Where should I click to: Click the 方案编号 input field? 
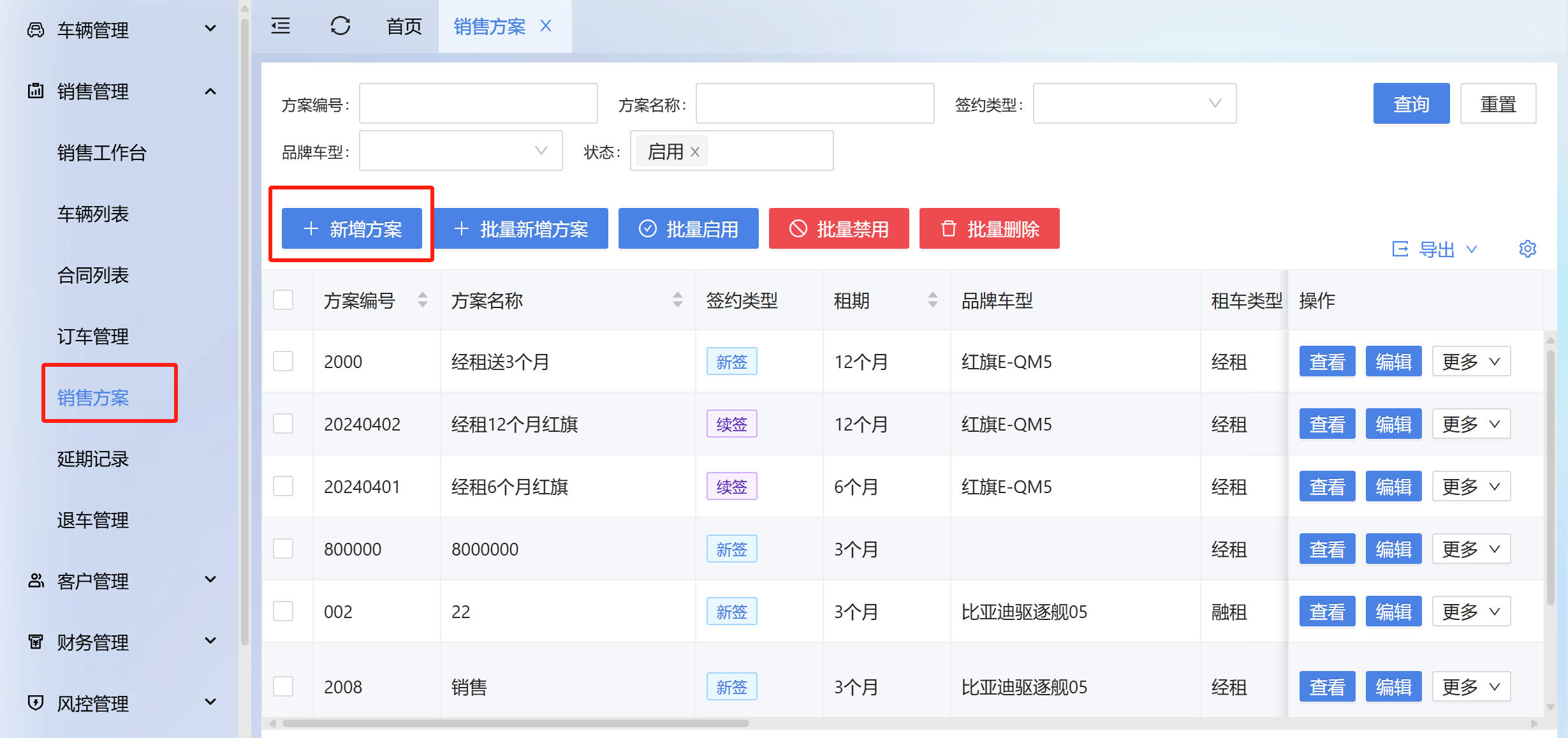[478, 103]
